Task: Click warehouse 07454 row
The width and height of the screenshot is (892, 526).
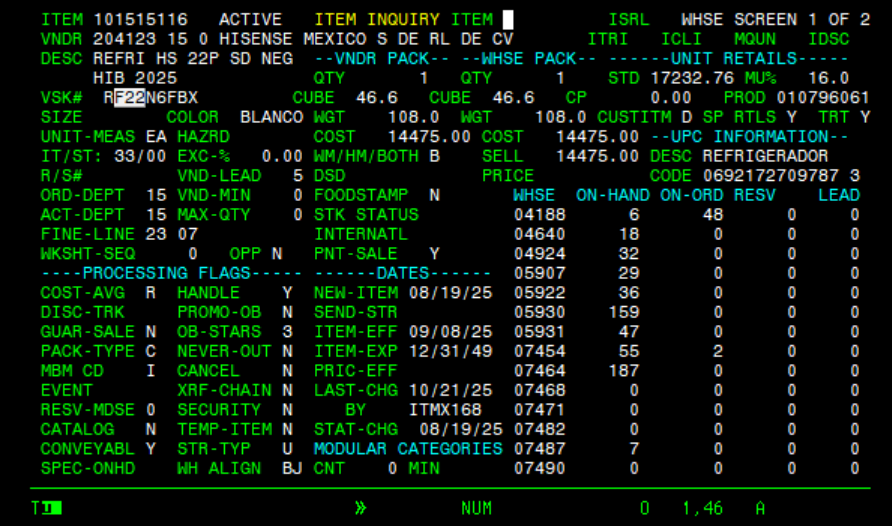Action: [686, 351]
